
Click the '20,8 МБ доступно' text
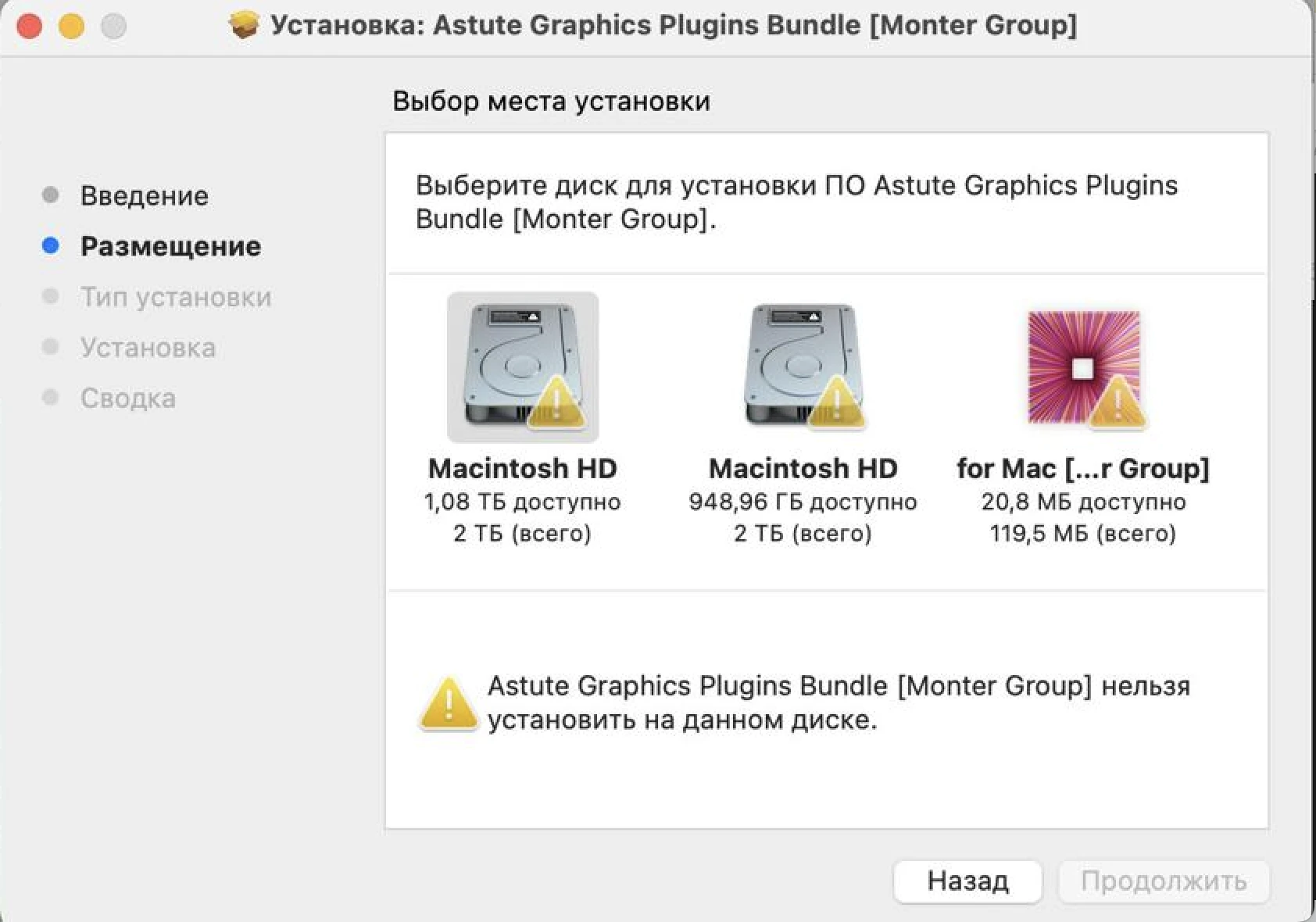click(x=1084, y=502)
